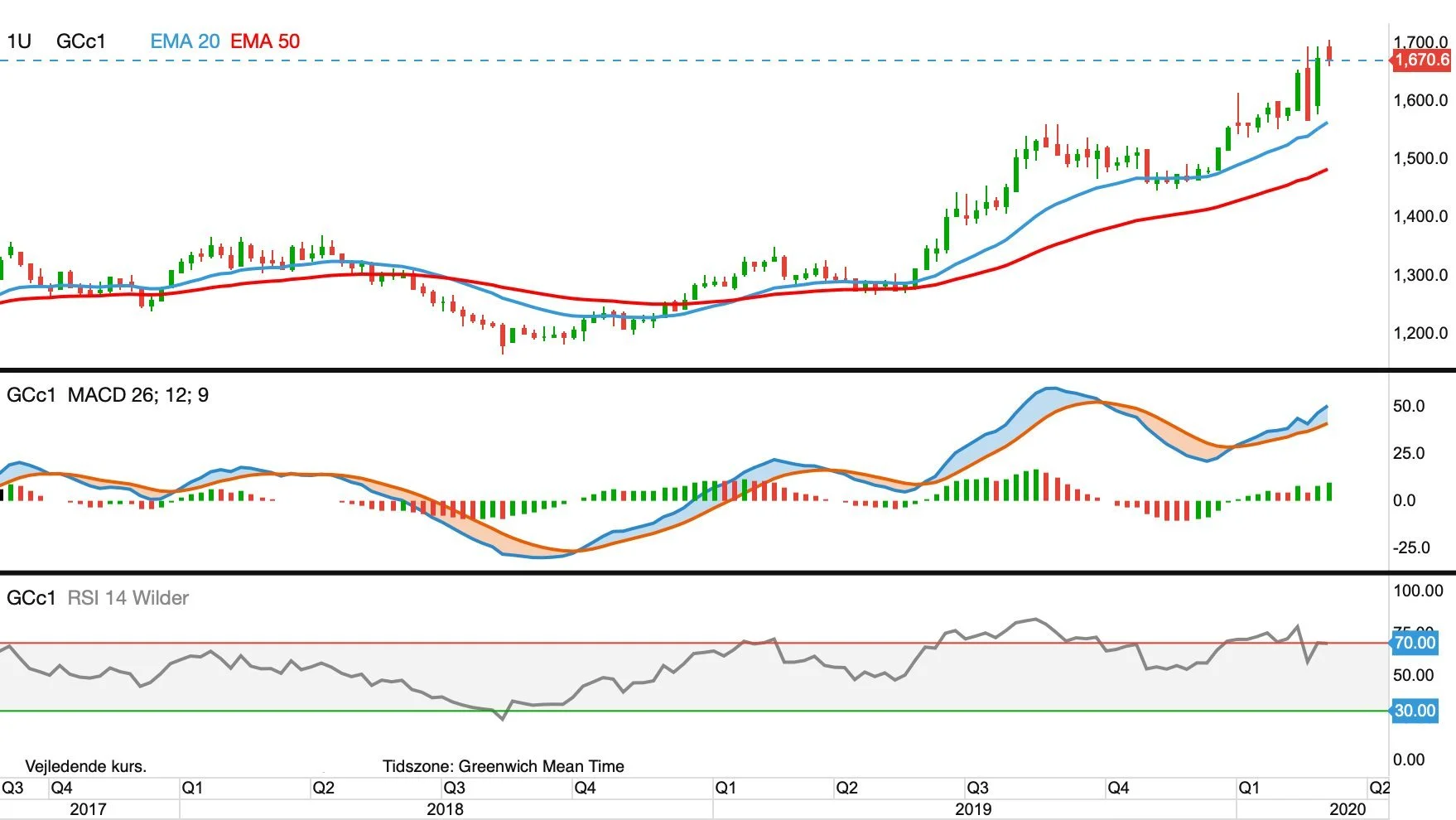Screen dimensions: 1456x820
Task: Click the red 1,670.6 current price tag
Action: 1421,60
